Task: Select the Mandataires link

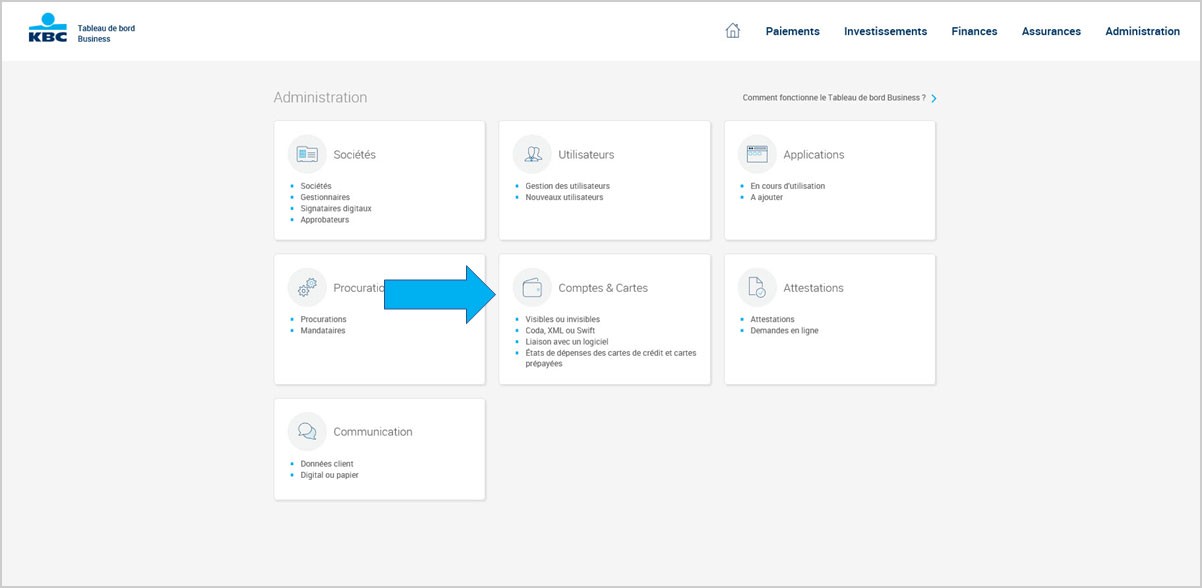Action: click(323, 330)
